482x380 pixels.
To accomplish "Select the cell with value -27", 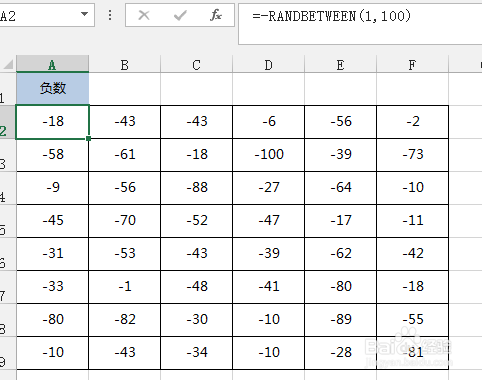I will coord(268,188).
